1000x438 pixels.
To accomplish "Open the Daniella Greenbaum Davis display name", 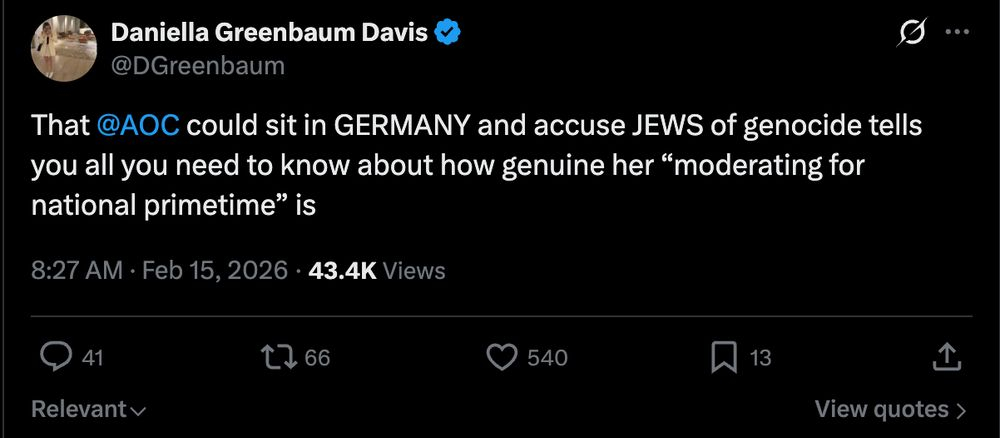I will point(269,33).
